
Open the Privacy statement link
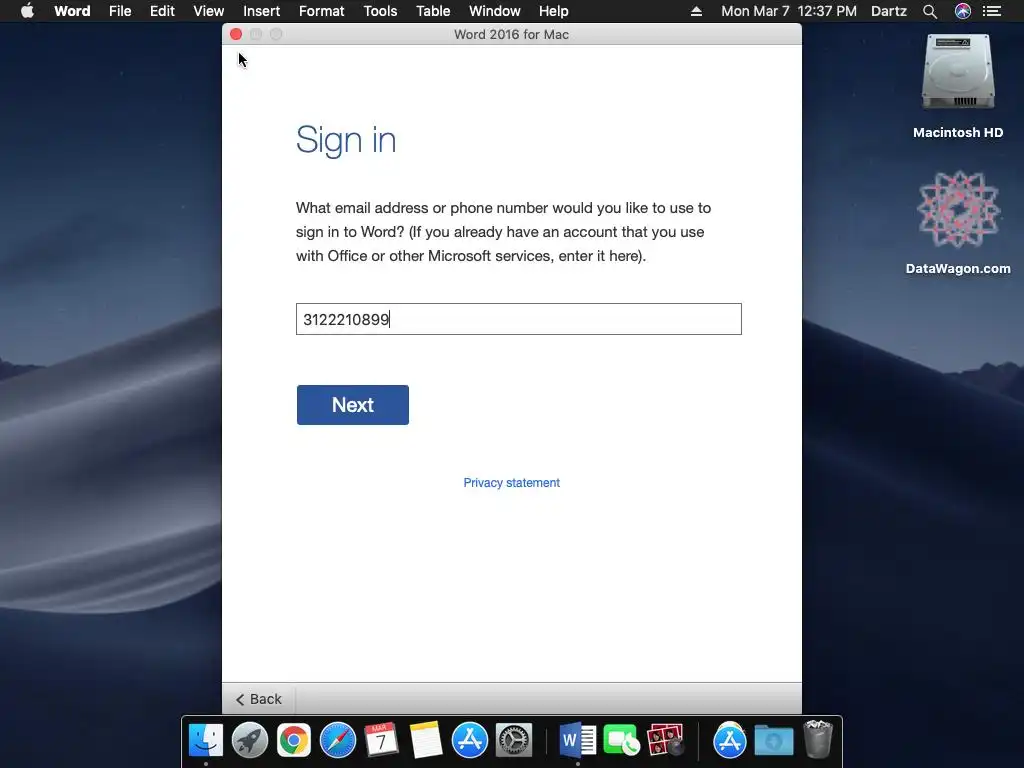[x=511, y=483]
